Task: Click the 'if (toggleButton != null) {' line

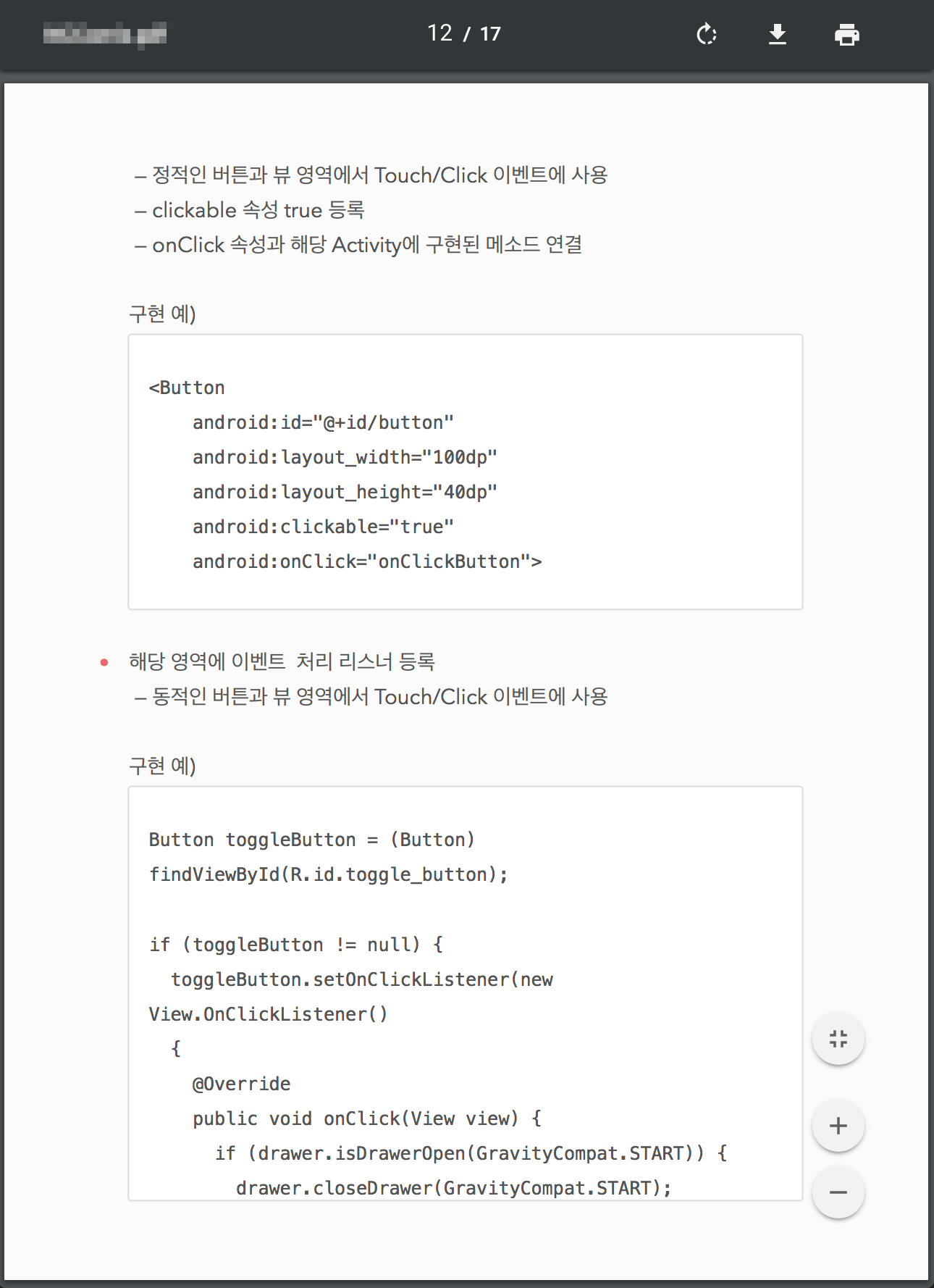Action: 296,945
